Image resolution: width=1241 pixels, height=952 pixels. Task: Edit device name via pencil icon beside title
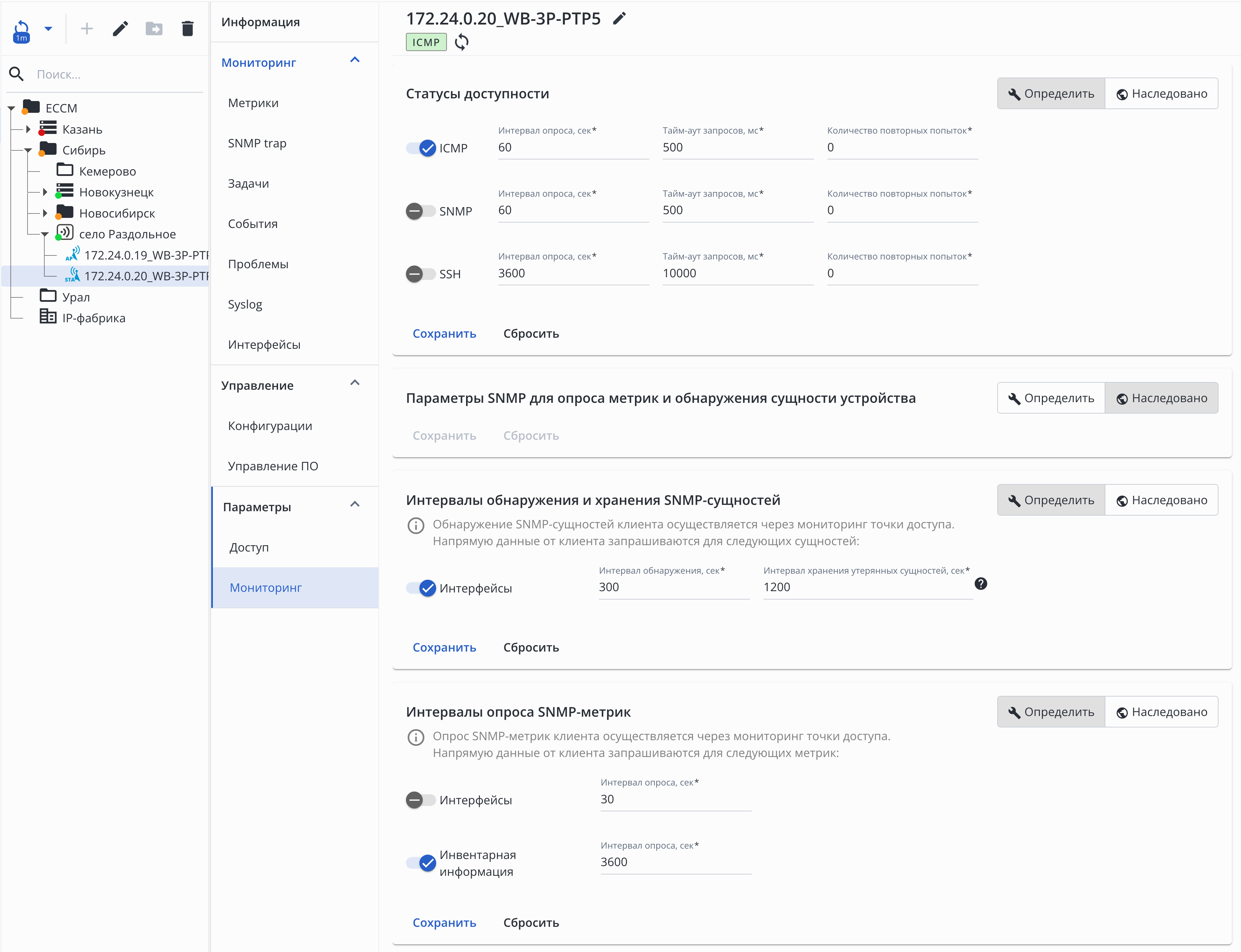tap(619, 19)
